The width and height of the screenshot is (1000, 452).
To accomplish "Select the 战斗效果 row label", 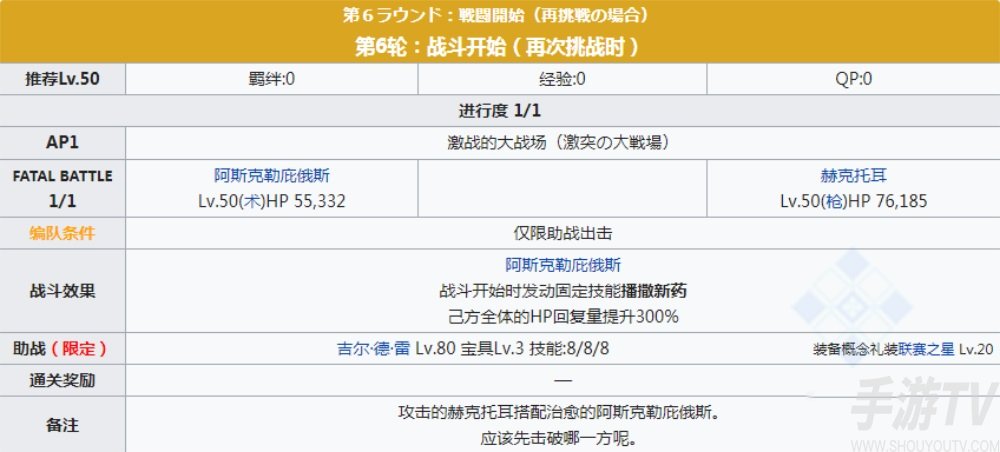I will [62, 291].
